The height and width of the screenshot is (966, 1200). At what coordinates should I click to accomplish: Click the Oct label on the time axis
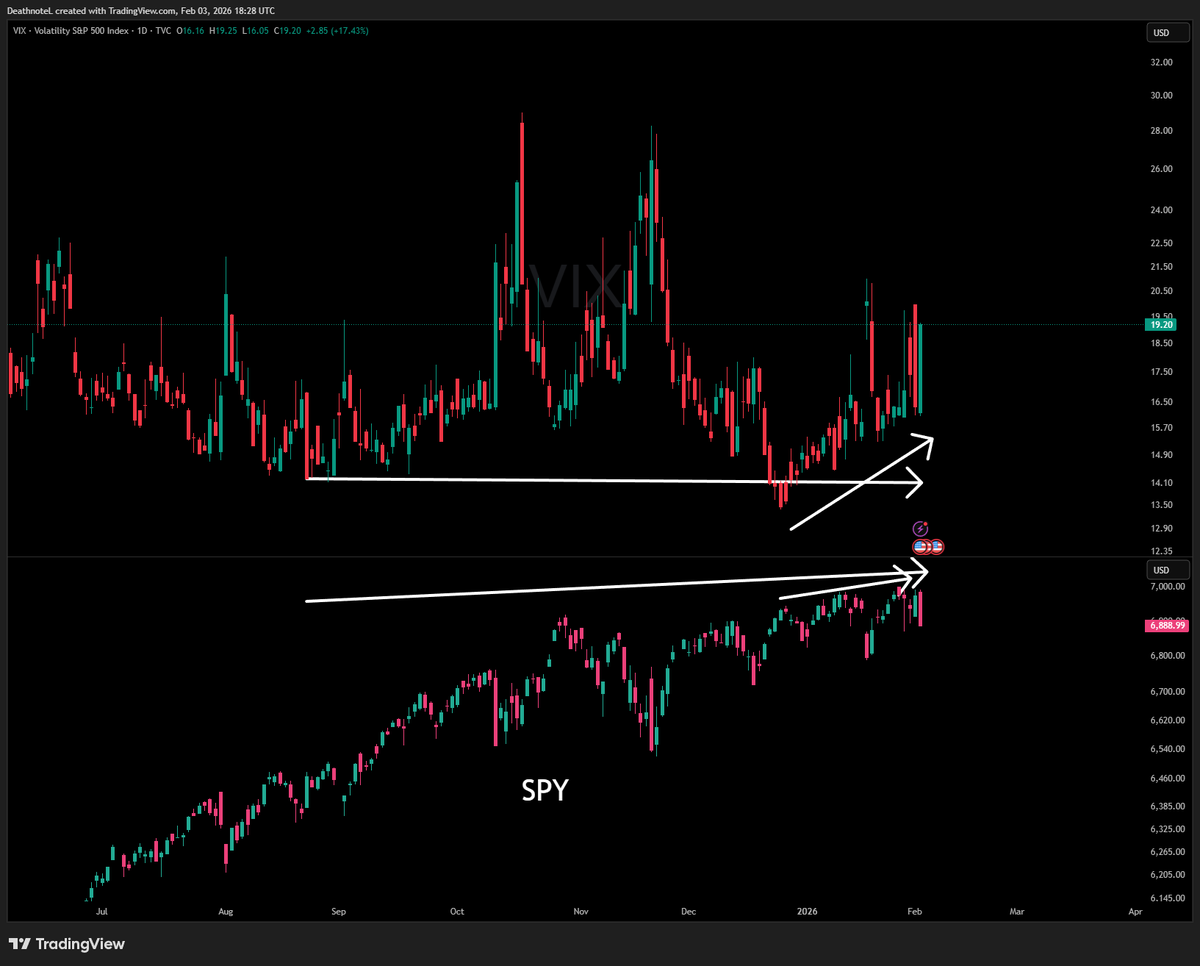[x=457, y=912]
